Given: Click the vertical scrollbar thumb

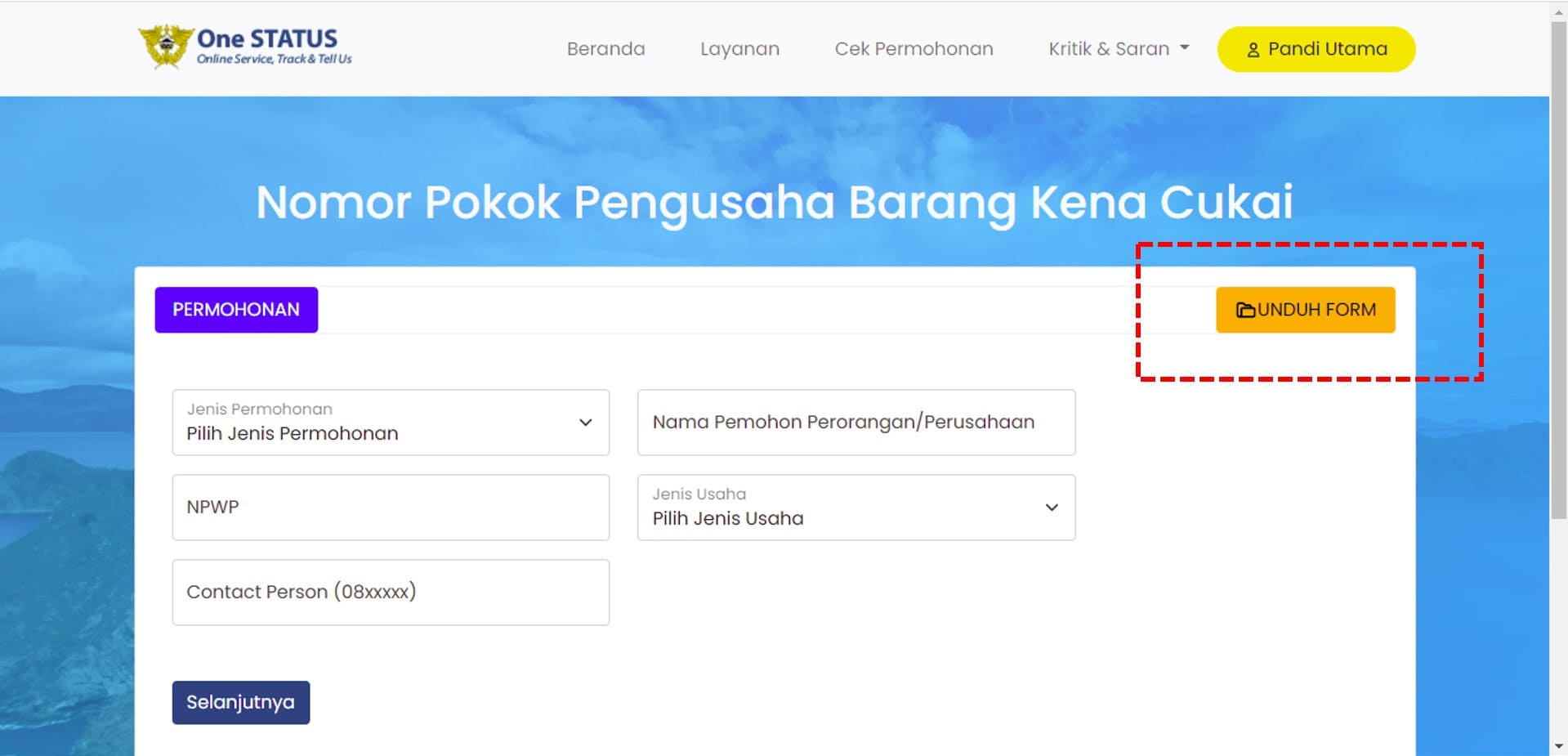Looking at the screenshot, I should 1558,270.
